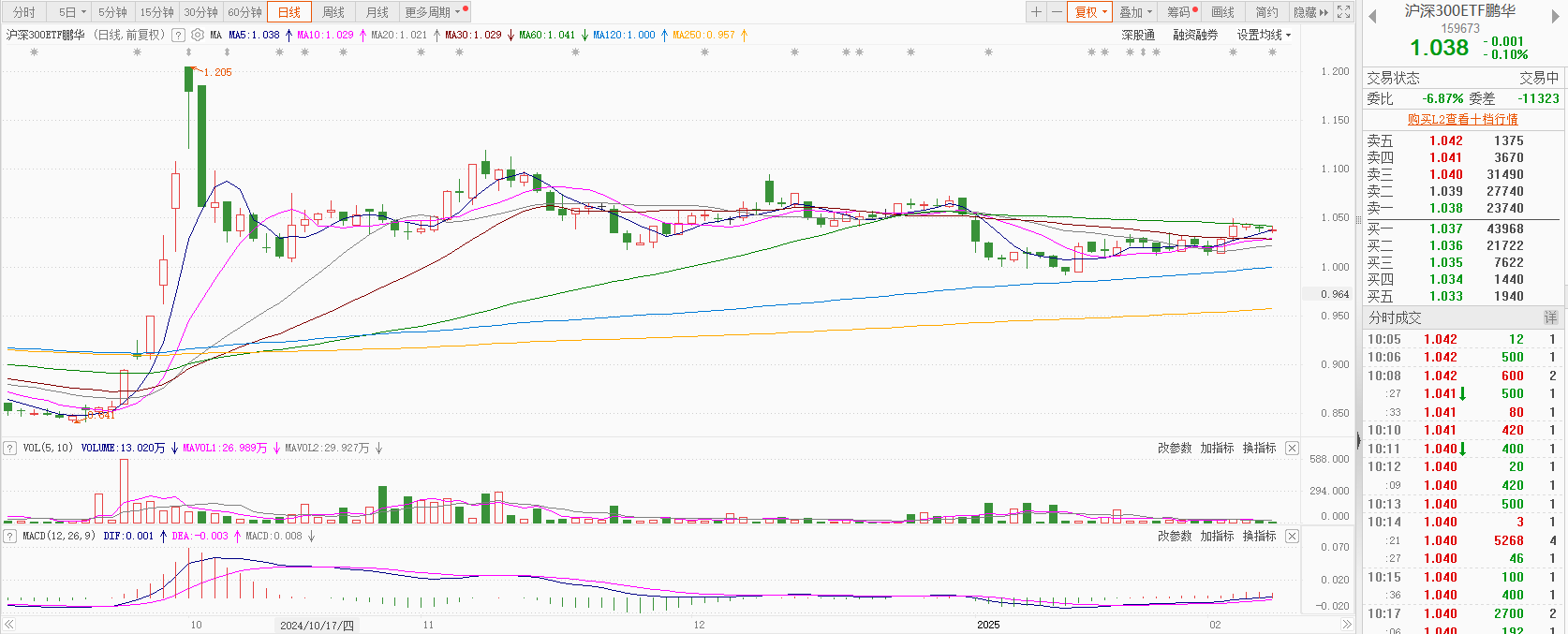Click VOL panel 加指标 button

[x=1217, y=448]
